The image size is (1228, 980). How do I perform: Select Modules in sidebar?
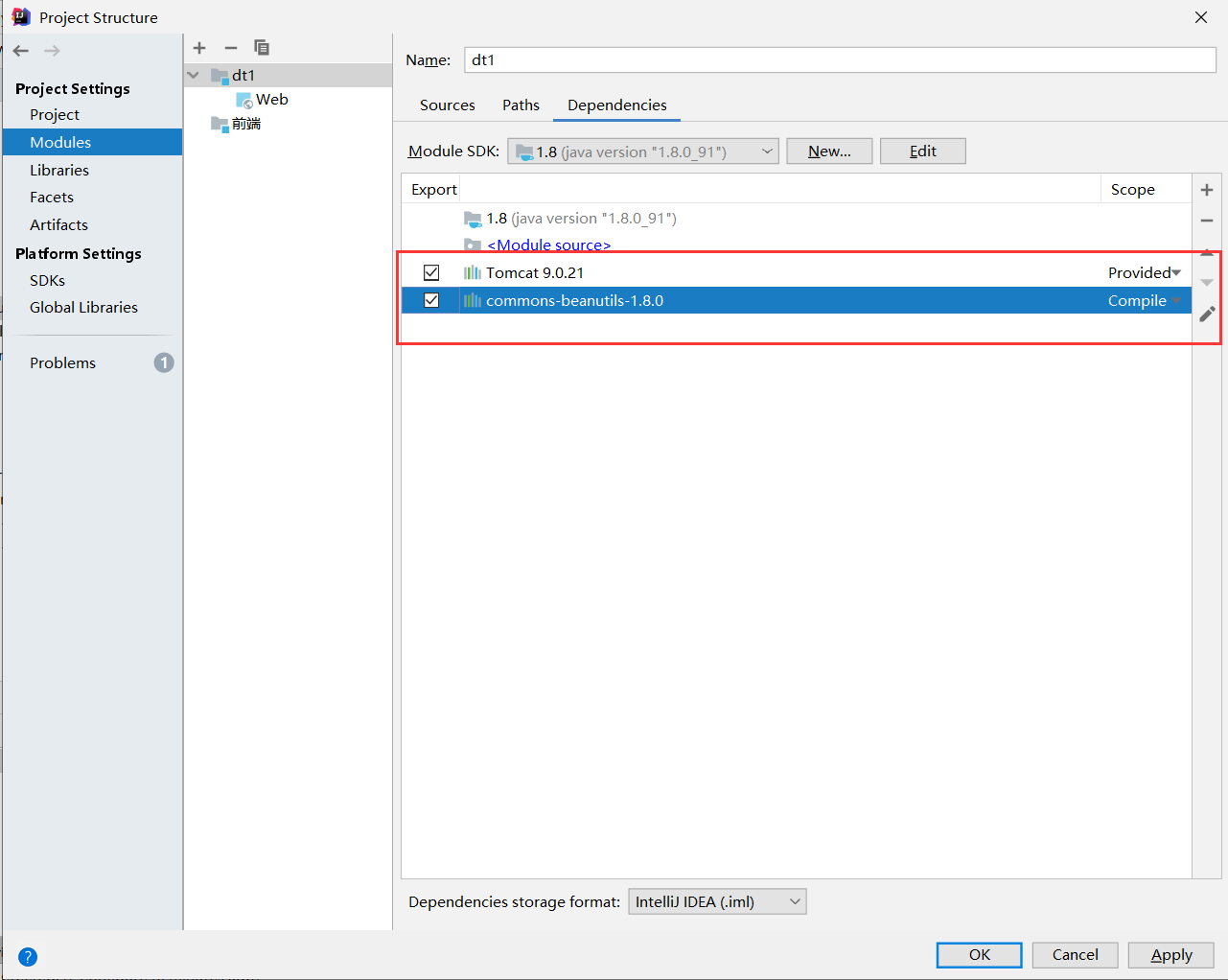pyautogui.click(x=92, y=142)
